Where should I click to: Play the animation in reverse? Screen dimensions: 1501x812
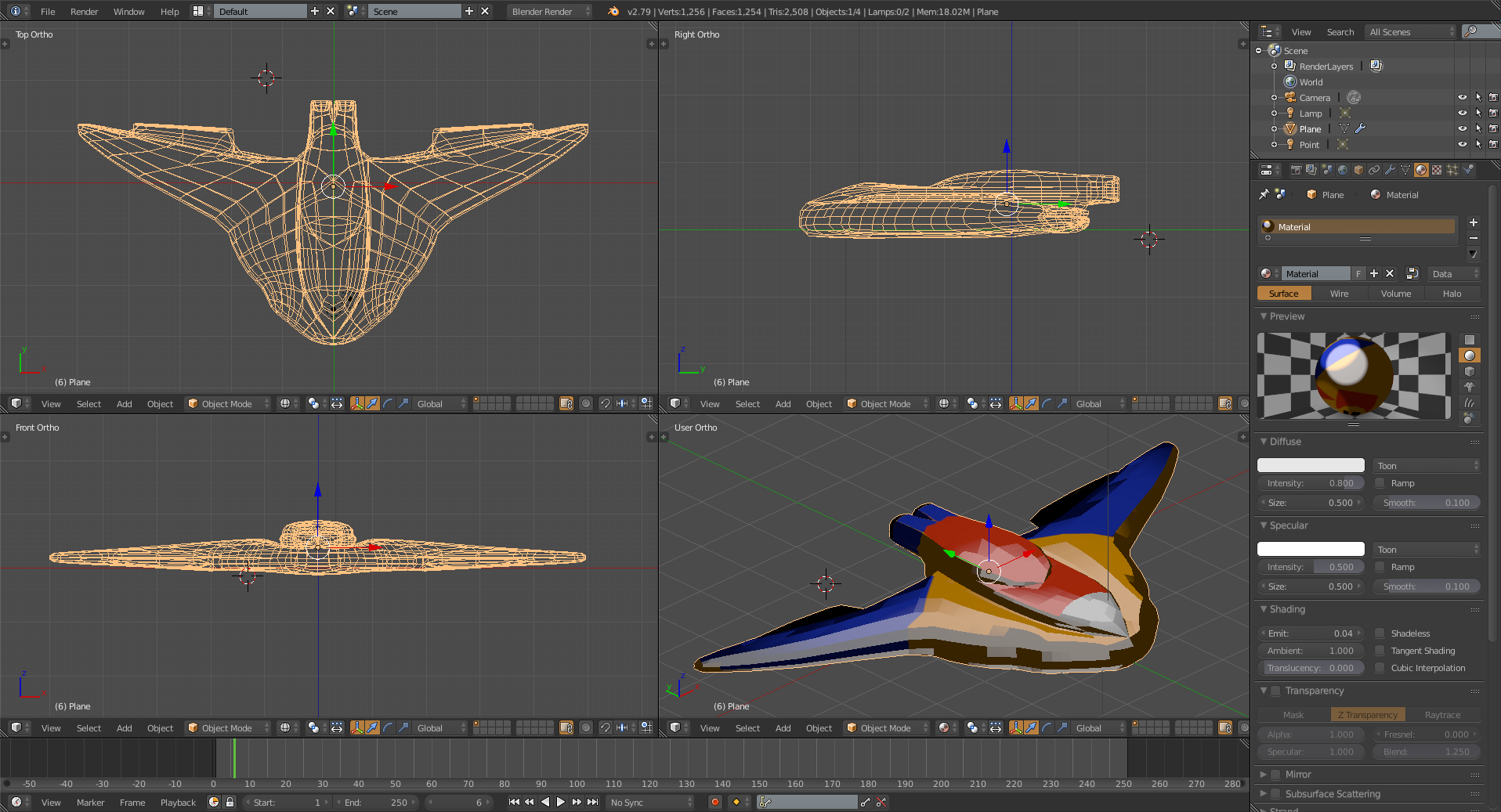[545, 802]
